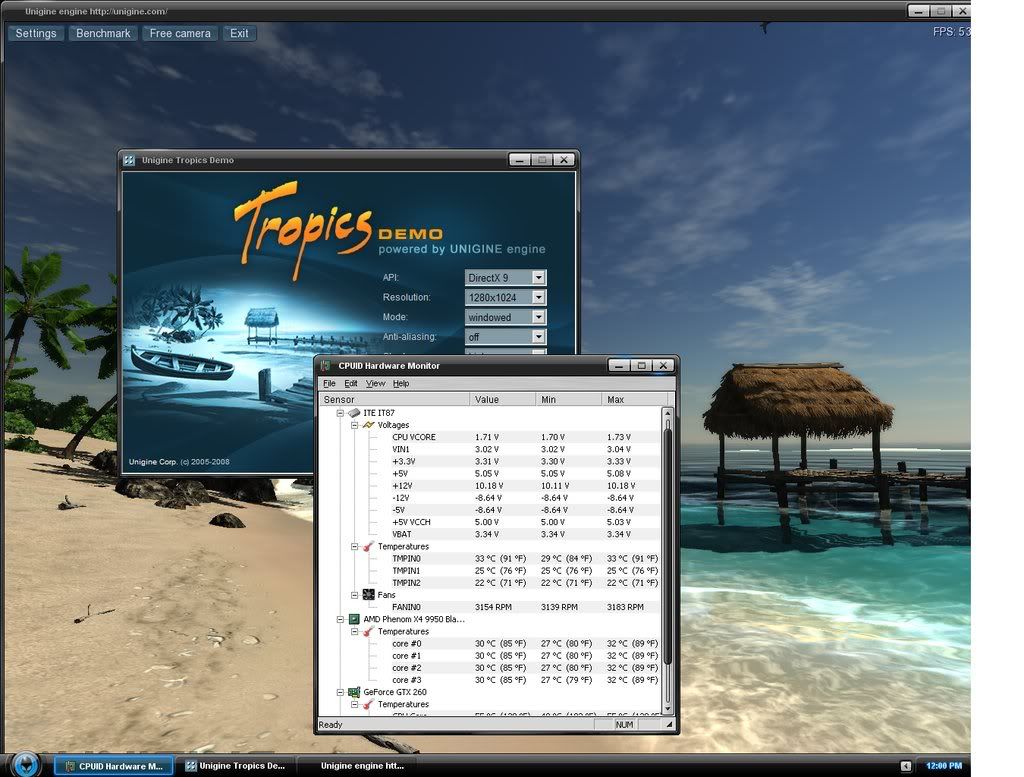Collapse Temperatures under GeForce GTX 260

click(x=355, y=705)
